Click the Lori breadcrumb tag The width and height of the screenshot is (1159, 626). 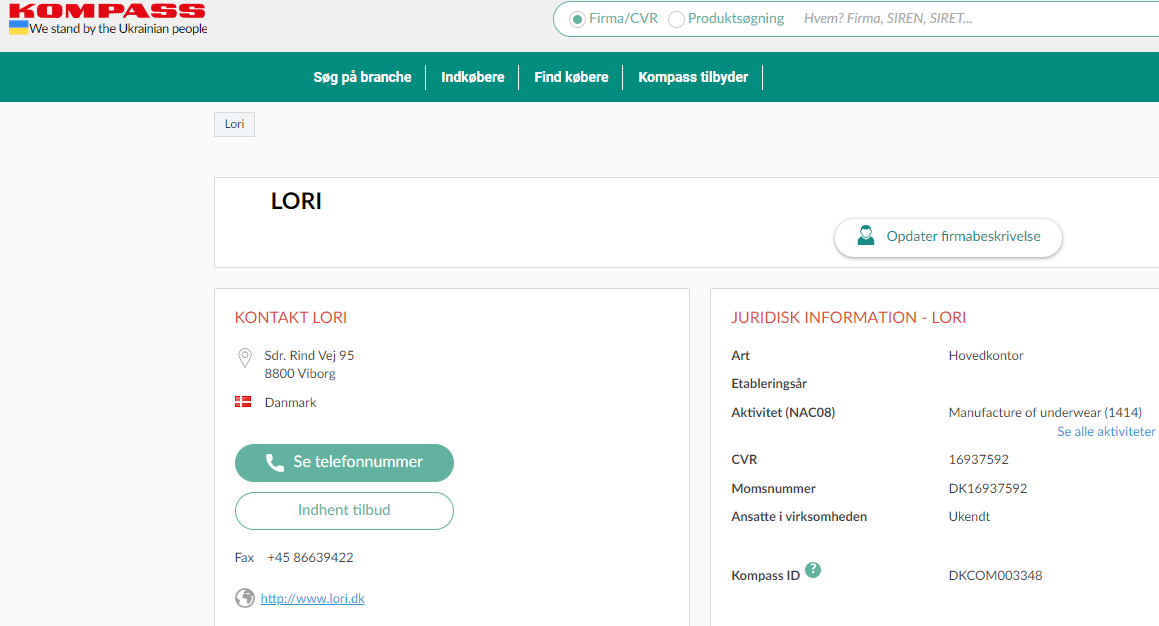point(234,124)
